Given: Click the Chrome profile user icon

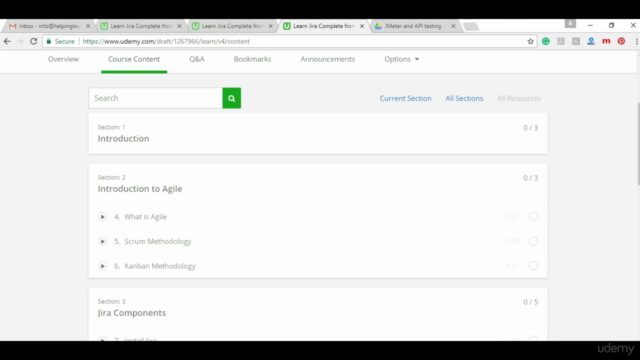Looking at the screenshot, I should coord(570,24).
